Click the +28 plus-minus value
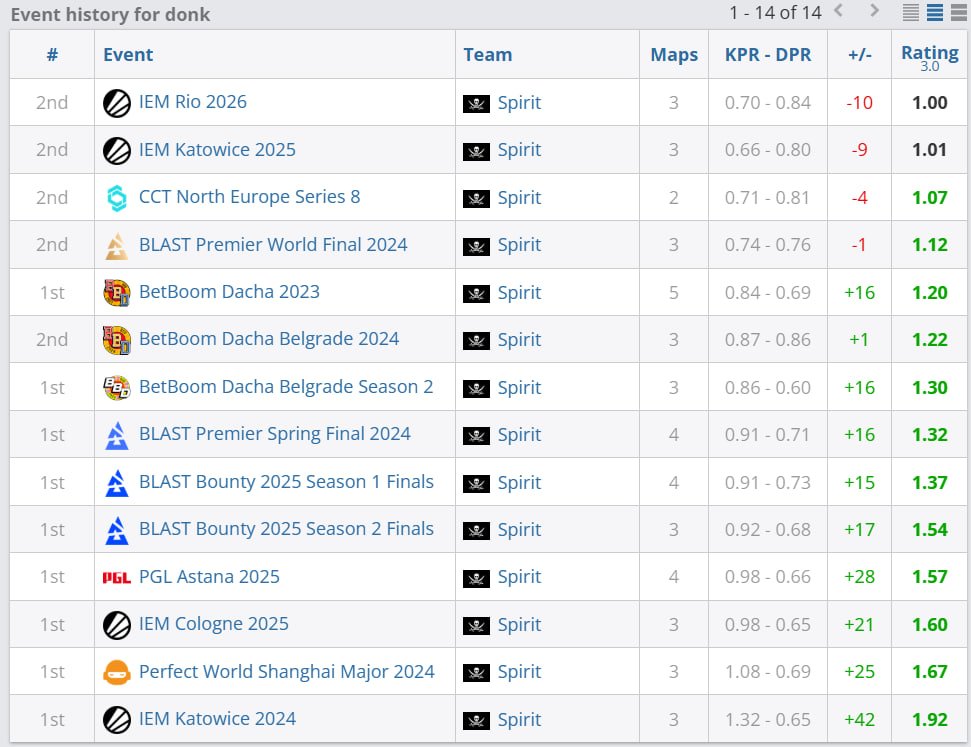Viewport: 971px width, 747px height. [860, 577]
